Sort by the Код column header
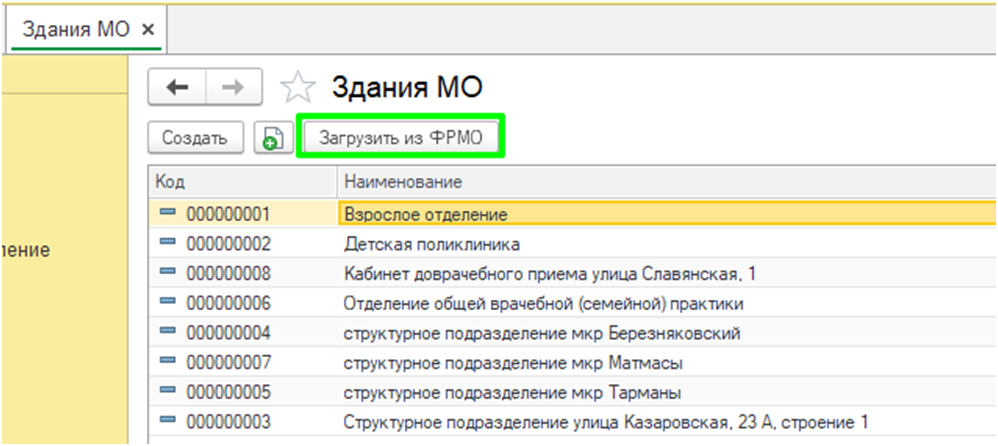Screen dimensions: 998x446 (x=240, y=182)
